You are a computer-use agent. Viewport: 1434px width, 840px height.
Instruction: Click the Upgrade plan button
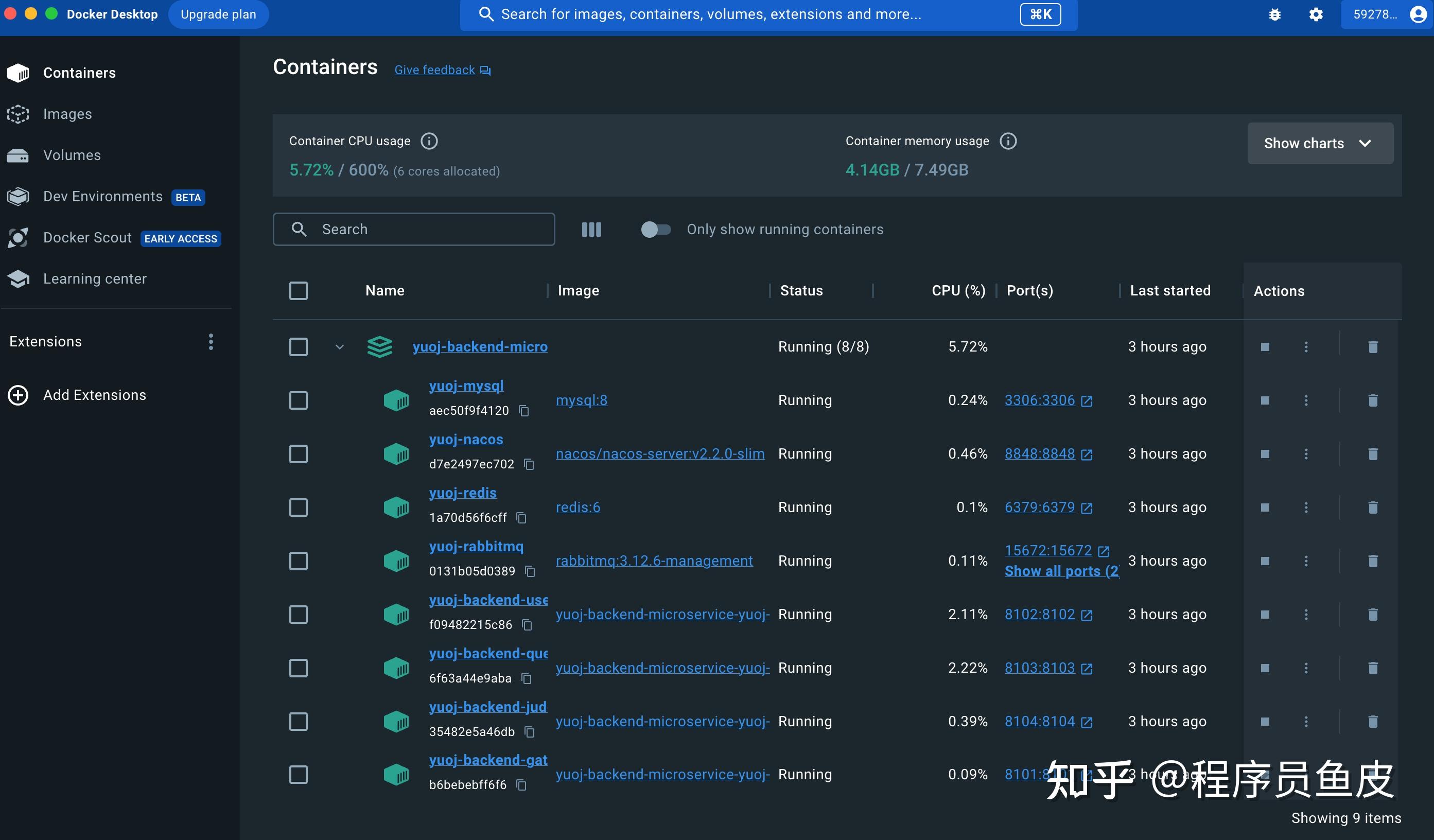(219, 14)
